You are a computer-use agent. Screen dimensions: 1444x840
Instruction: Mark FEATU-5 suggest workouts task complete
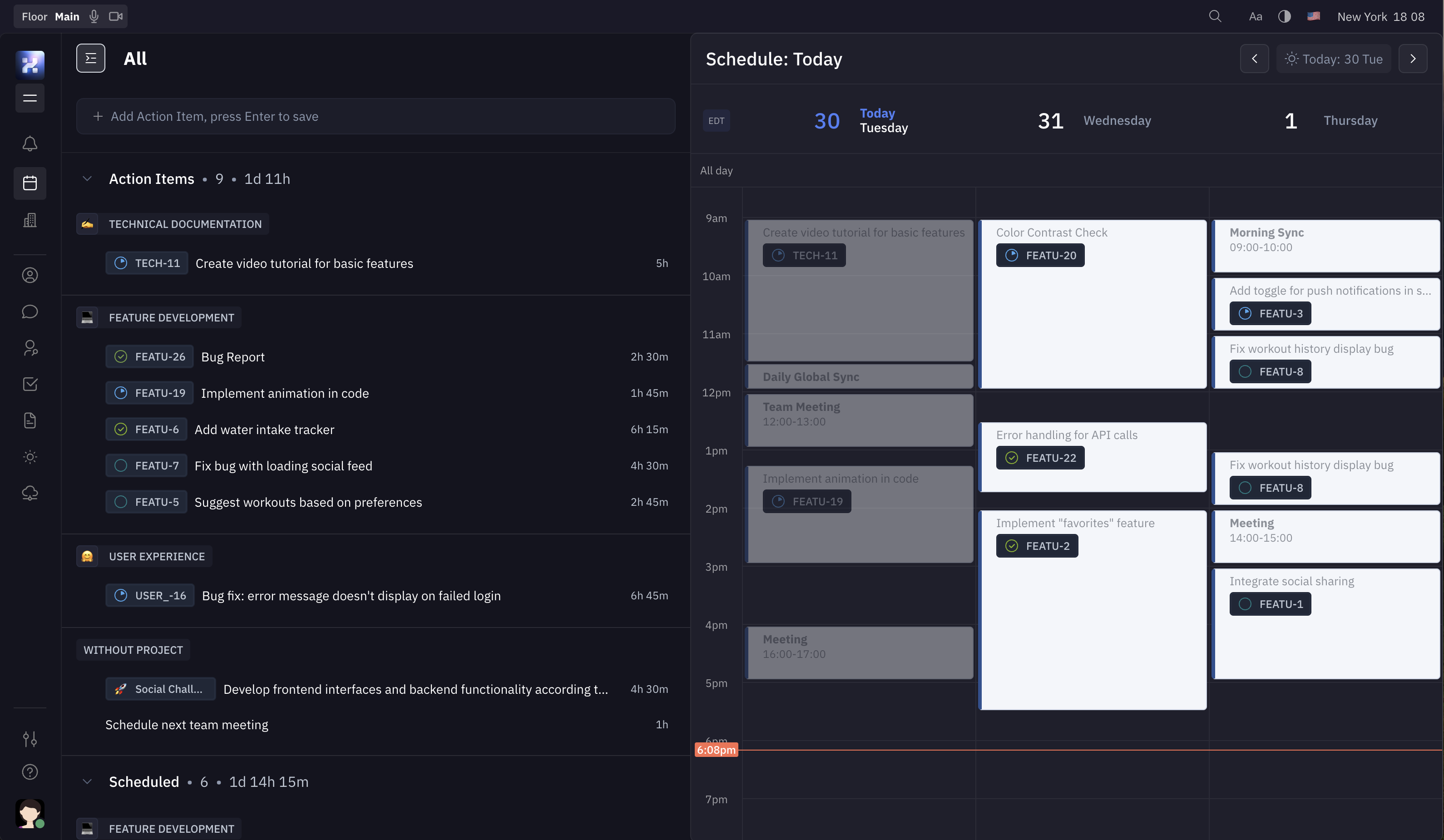(120, 501)
